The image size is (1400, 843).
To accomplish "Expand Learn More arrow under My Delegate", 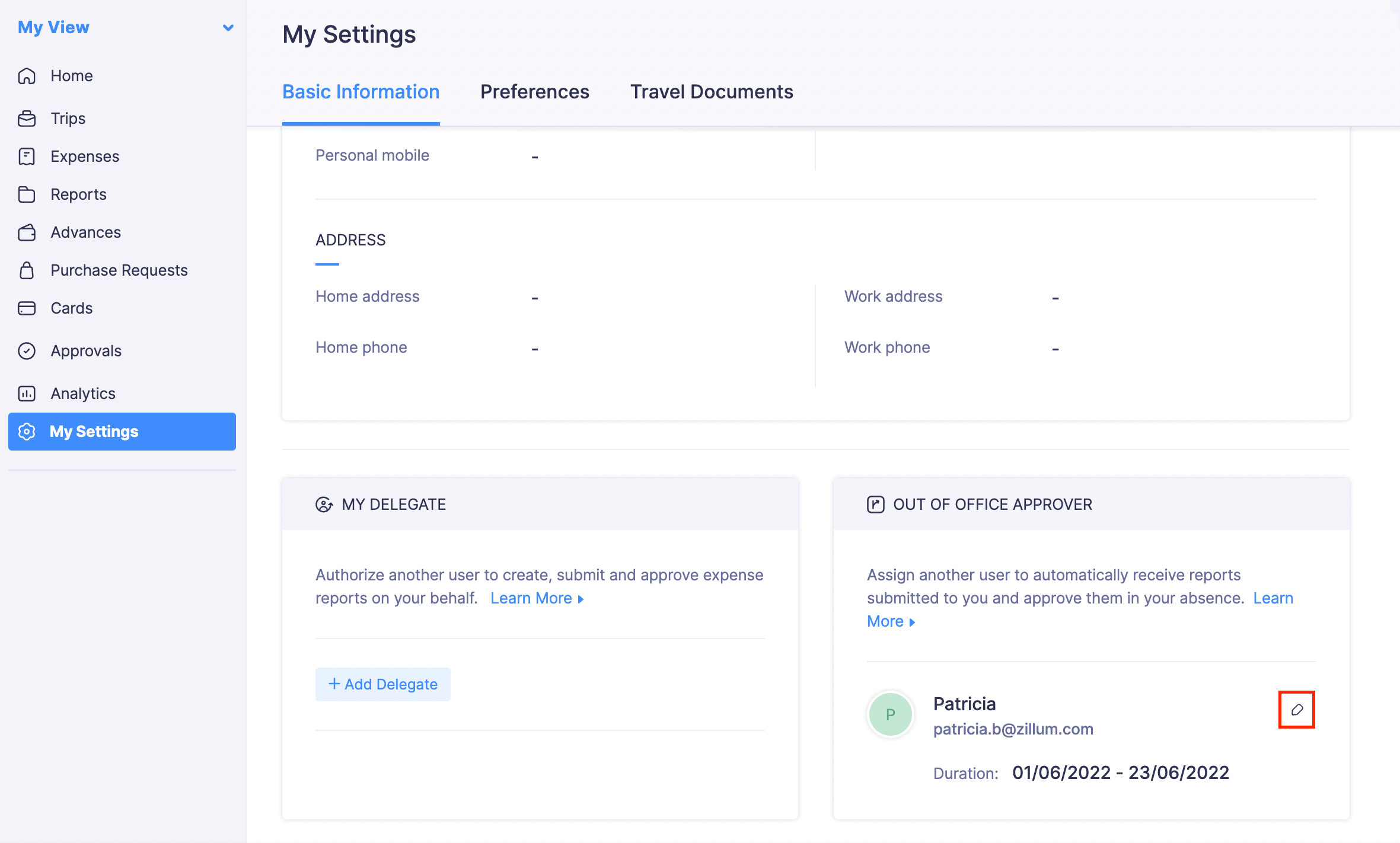I will (581, 599).
